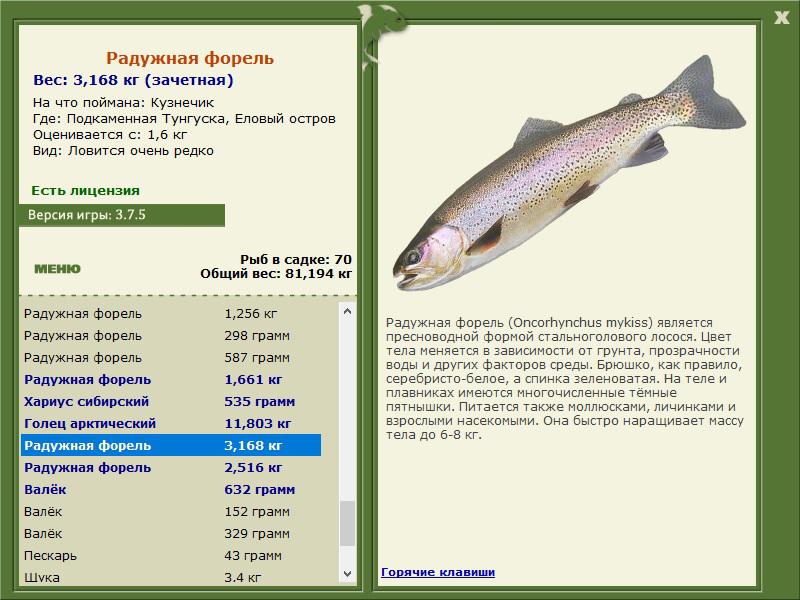Click scroll down arrow of fish list
The width and height of the screenshot is (800, 600).
(x=347, y=573)
